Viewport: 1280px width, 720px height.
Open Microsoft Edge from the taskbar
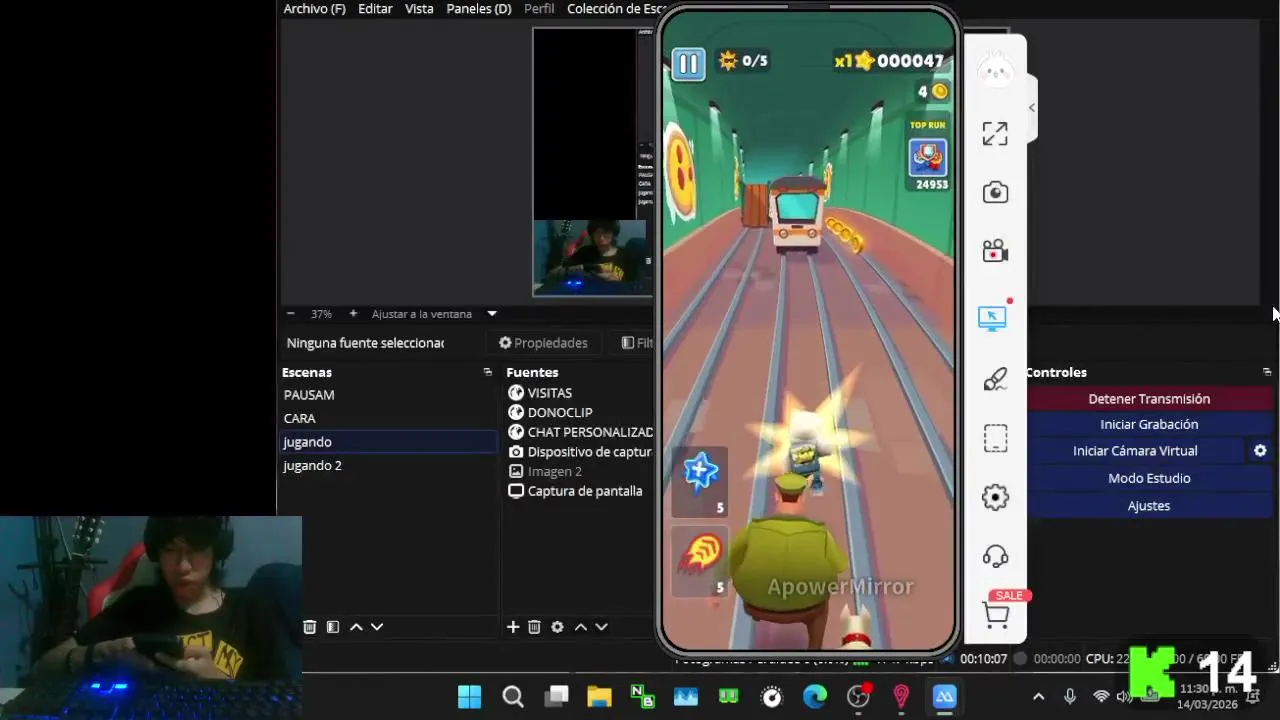815,697
